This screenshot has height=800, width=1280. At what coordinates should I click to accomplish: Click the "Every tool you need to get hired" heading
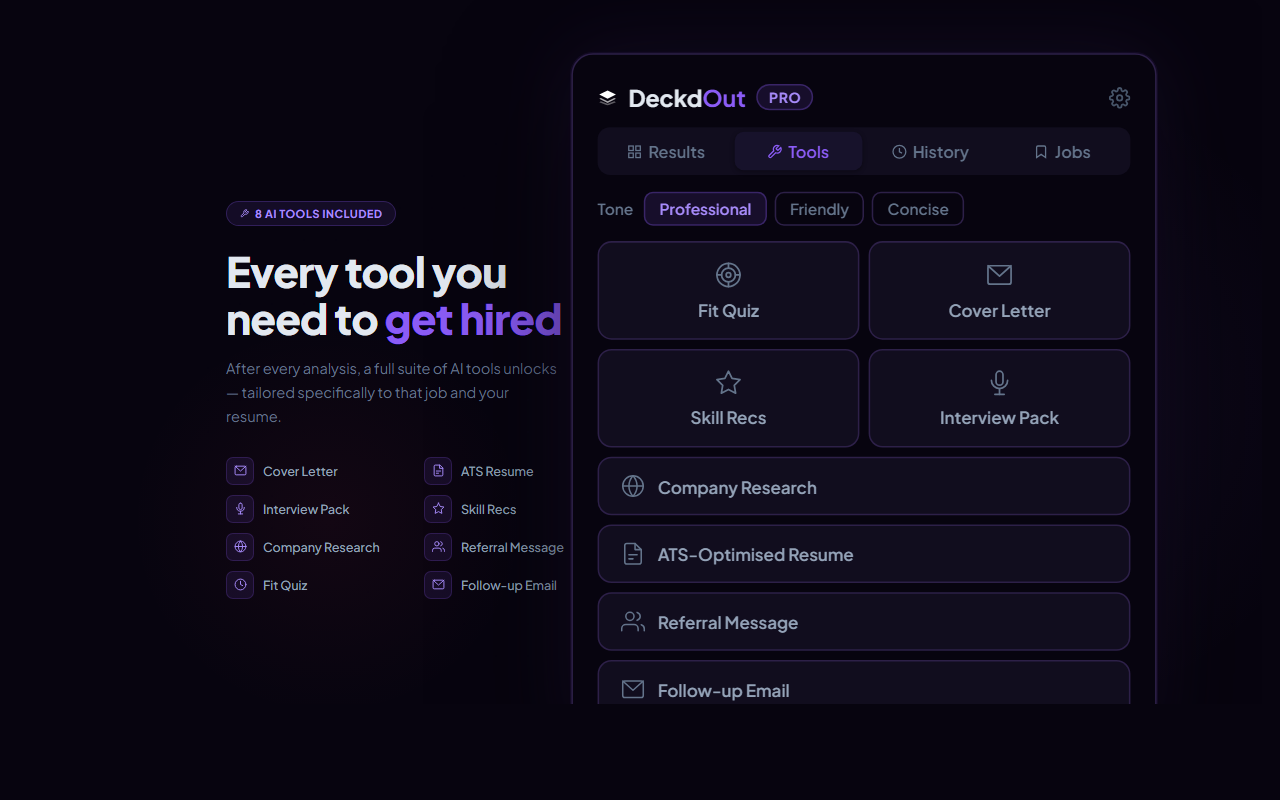[x=394, y=296]
